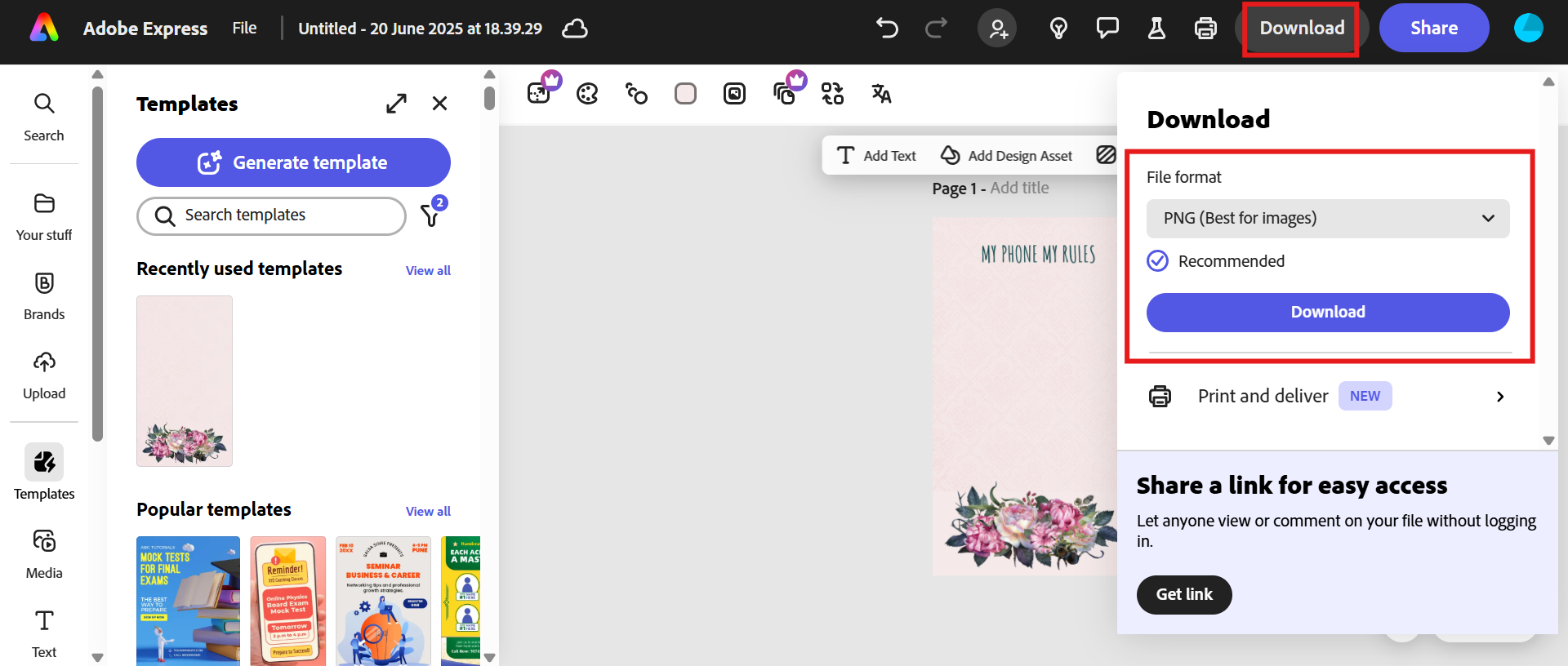Screen dimensions: 1568x666
Task: Click the Share button
Action: pyautogui.click(x=1434, y=28)
